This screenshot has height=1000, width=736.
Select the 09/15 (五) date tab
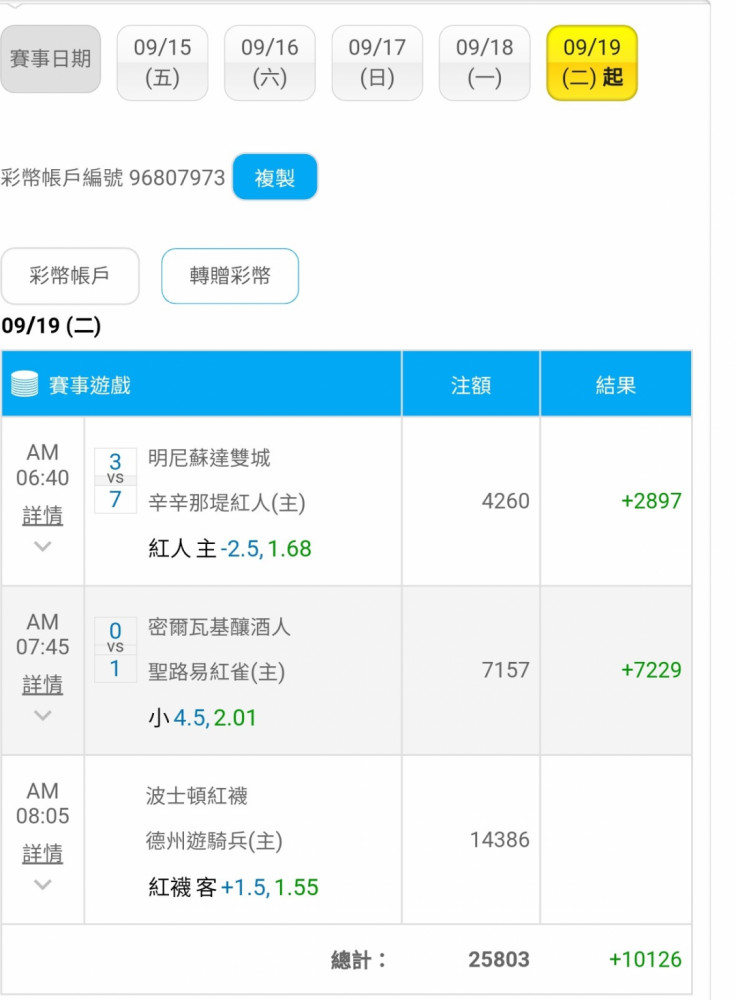click(x=162, y=62)
